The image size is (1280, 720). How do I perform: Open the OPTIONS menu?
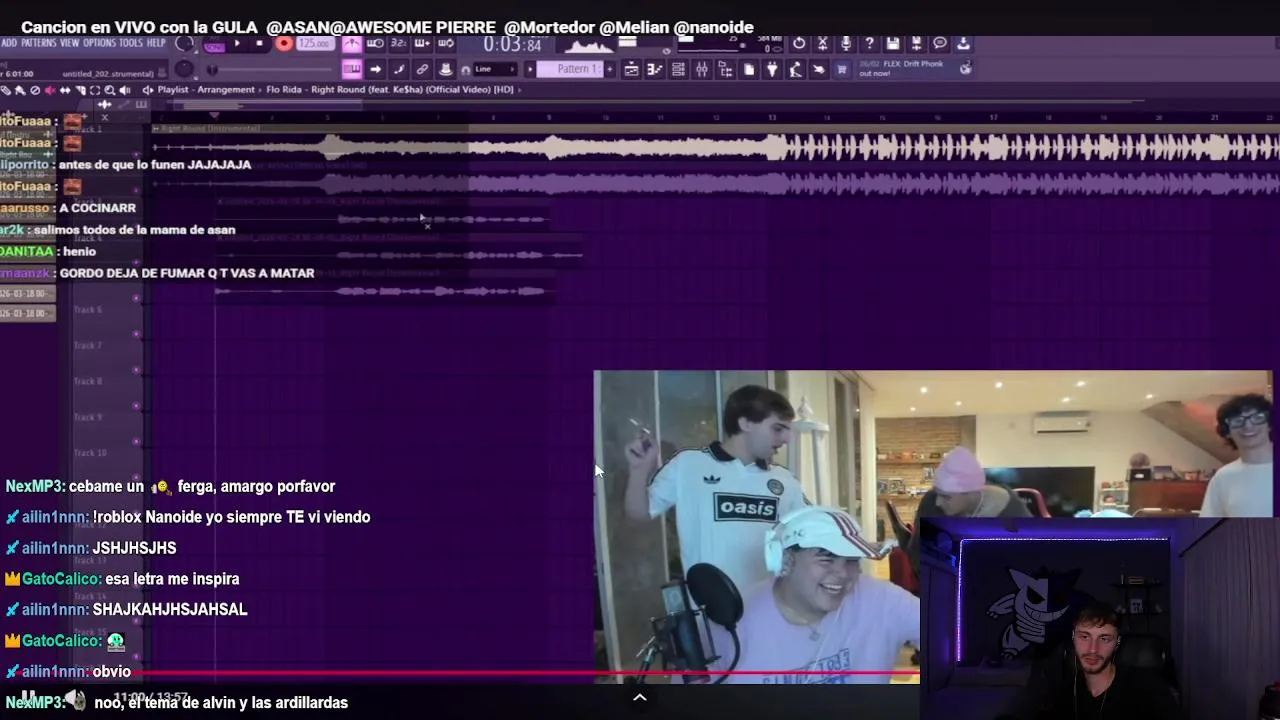pos(100,43)
